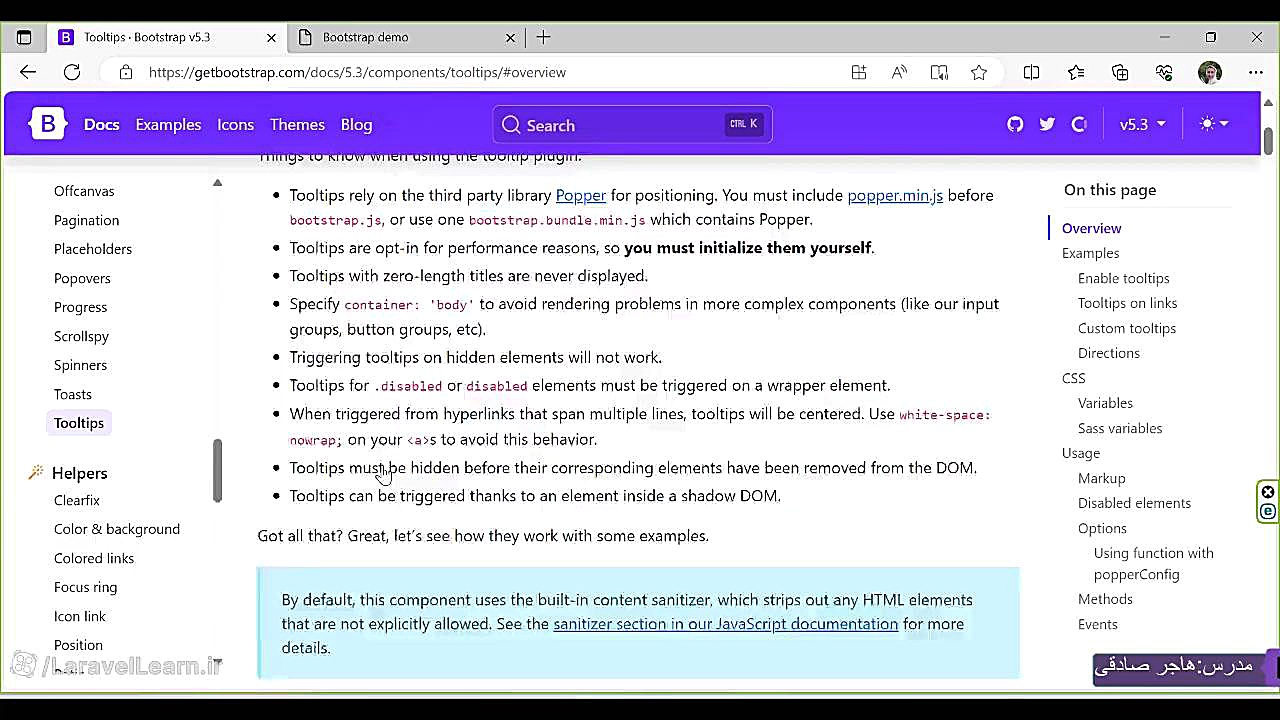This screenshot has height=720, width=1280.
Task: Click the popper.min.js link
Action: (x=895, y=195)
